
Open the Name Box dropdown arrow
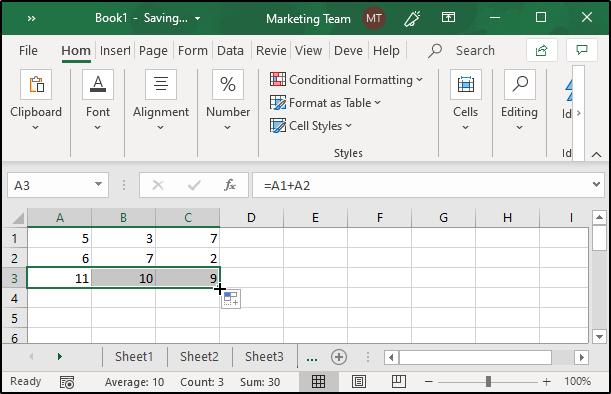99,184
